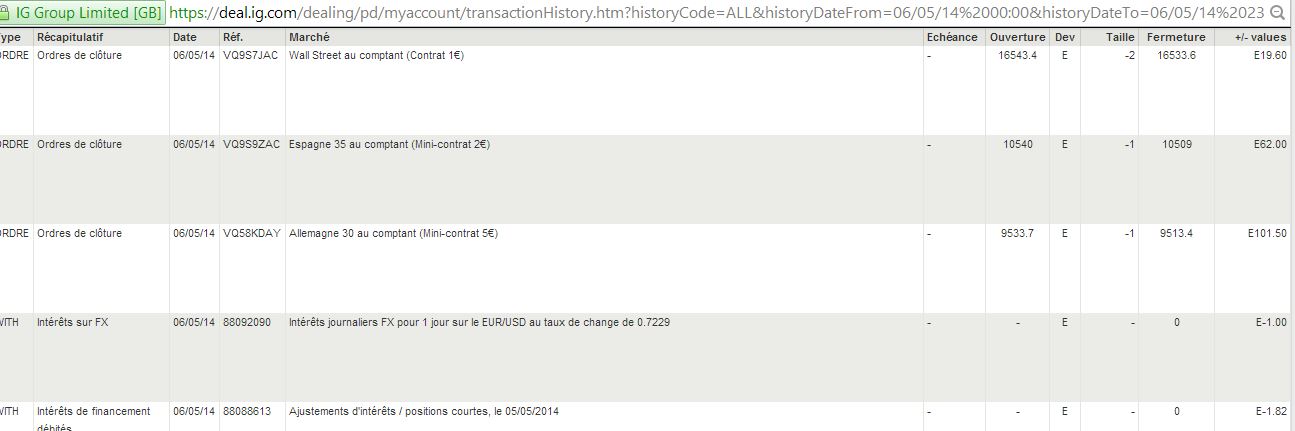Sort by the Echéance column header

click(x=952, y=37)
